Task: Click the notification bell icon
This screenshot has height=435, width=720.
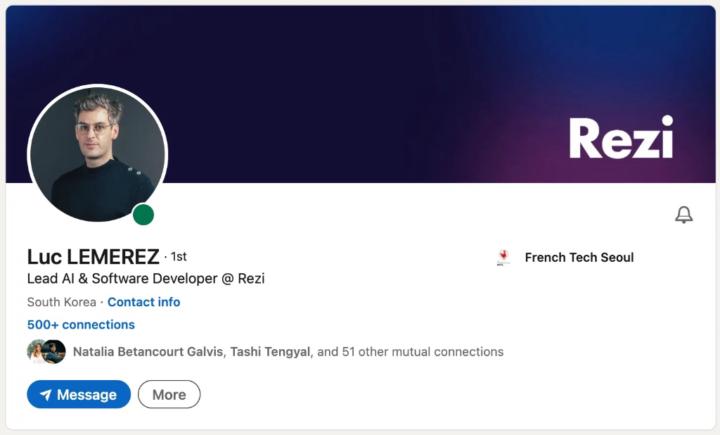Action: (684, 214)
